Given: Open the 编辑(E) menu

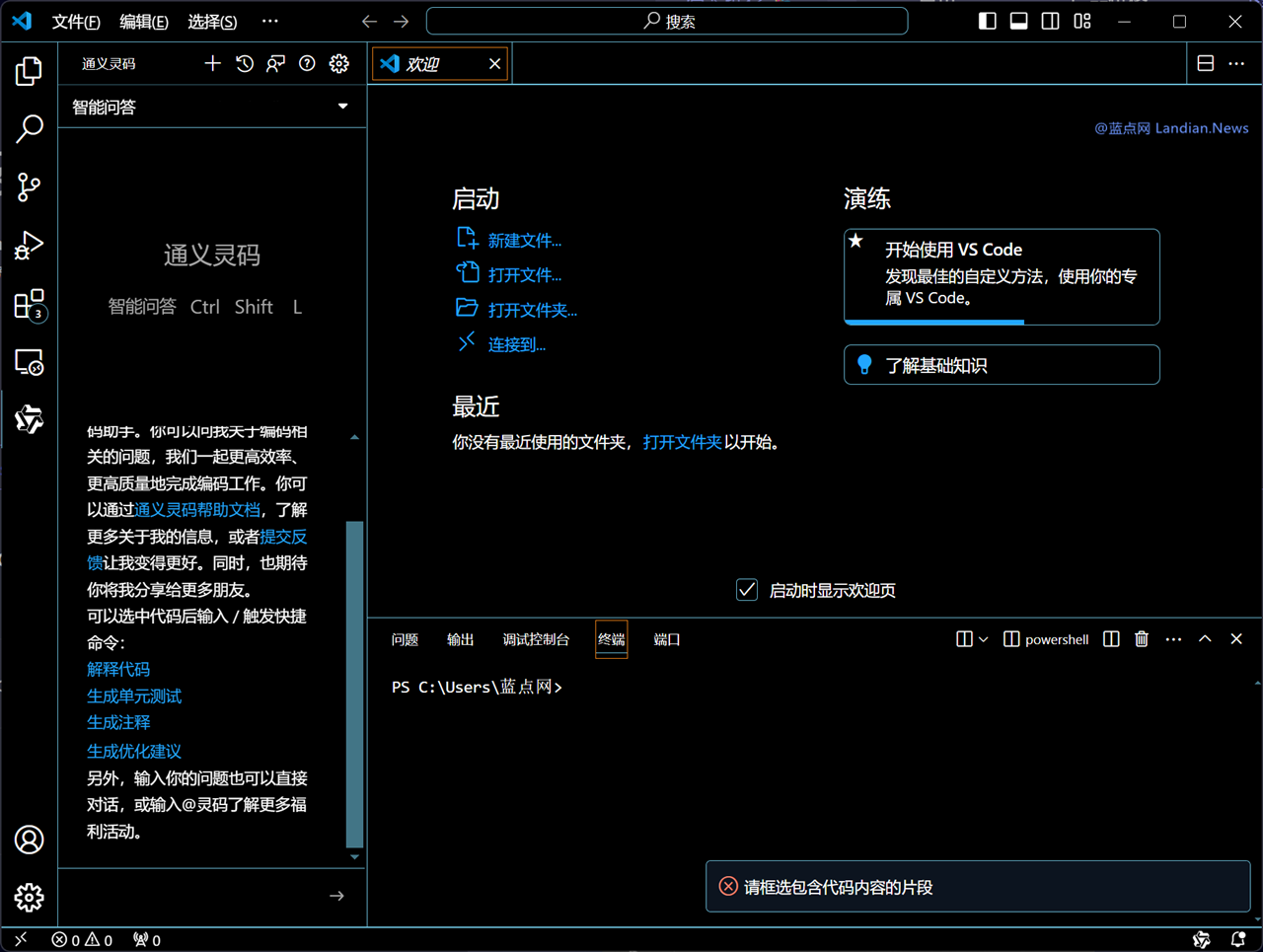Looking at the screenshot, I should pyautogui.click(x=144, y=21).
